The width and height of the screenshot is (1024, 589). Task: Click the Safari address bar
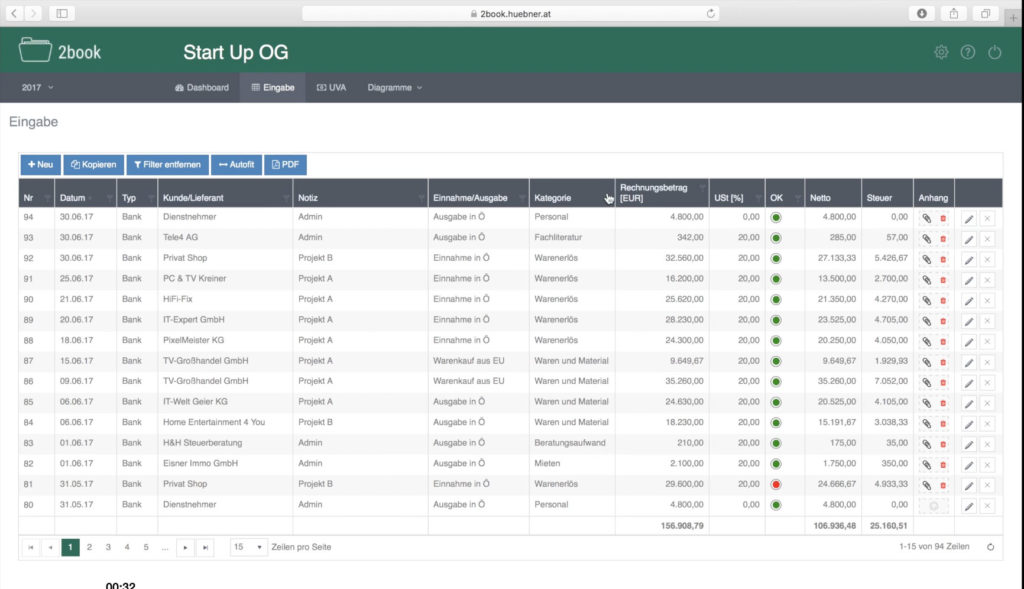[511, 13]
